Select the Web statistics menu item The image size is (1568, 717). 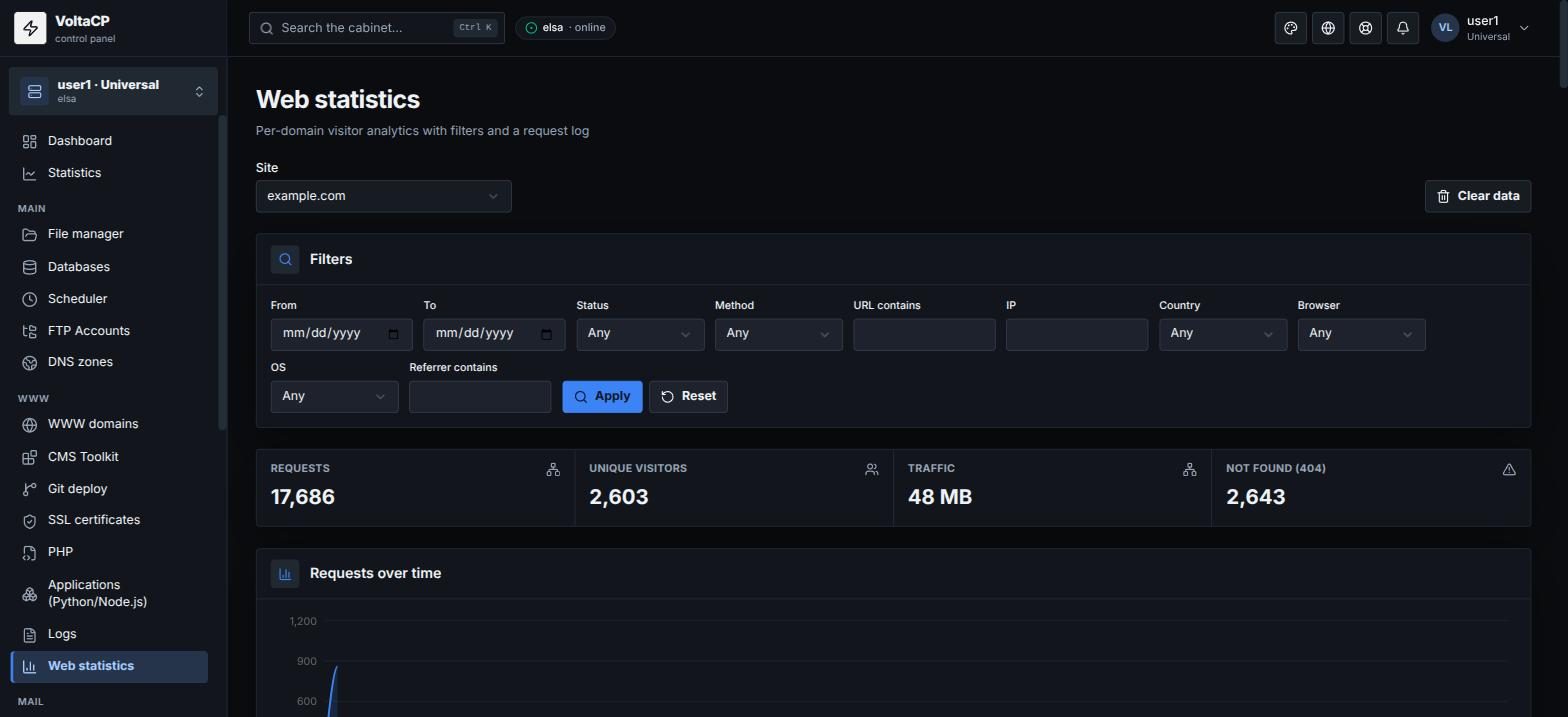[x=109, y=666]
